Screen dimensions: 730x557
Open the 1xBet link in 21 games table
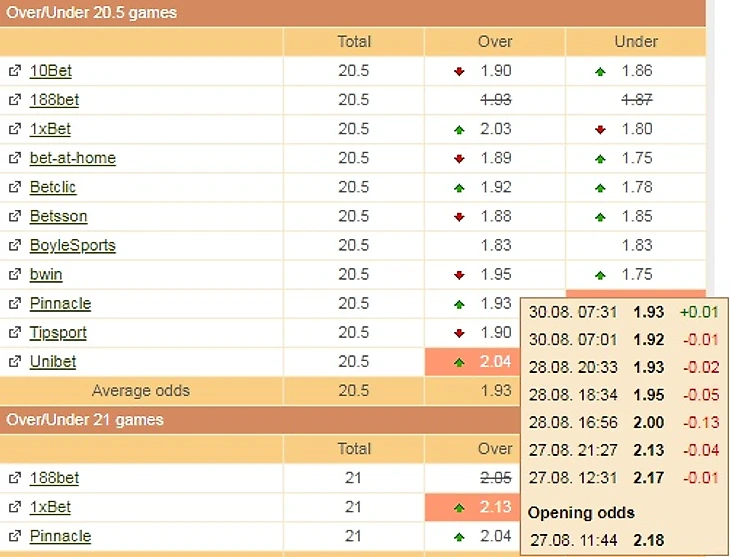tap(50, 507)
